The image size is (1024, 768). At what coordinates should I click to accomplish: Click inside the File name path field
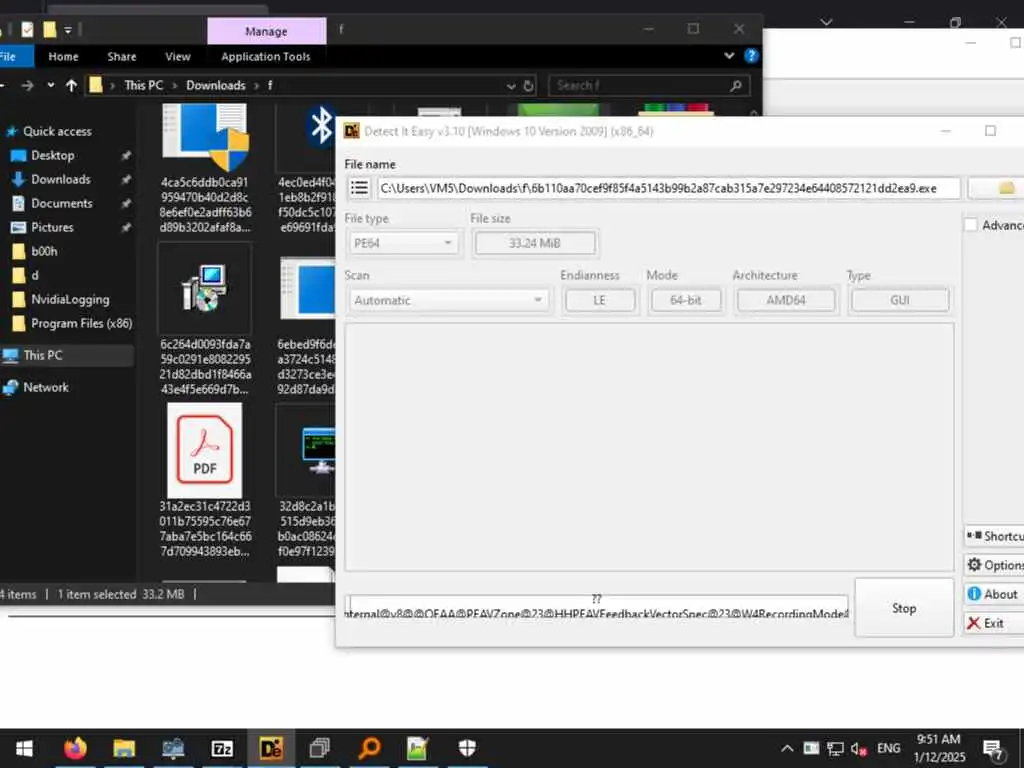(x=668, y=188)
